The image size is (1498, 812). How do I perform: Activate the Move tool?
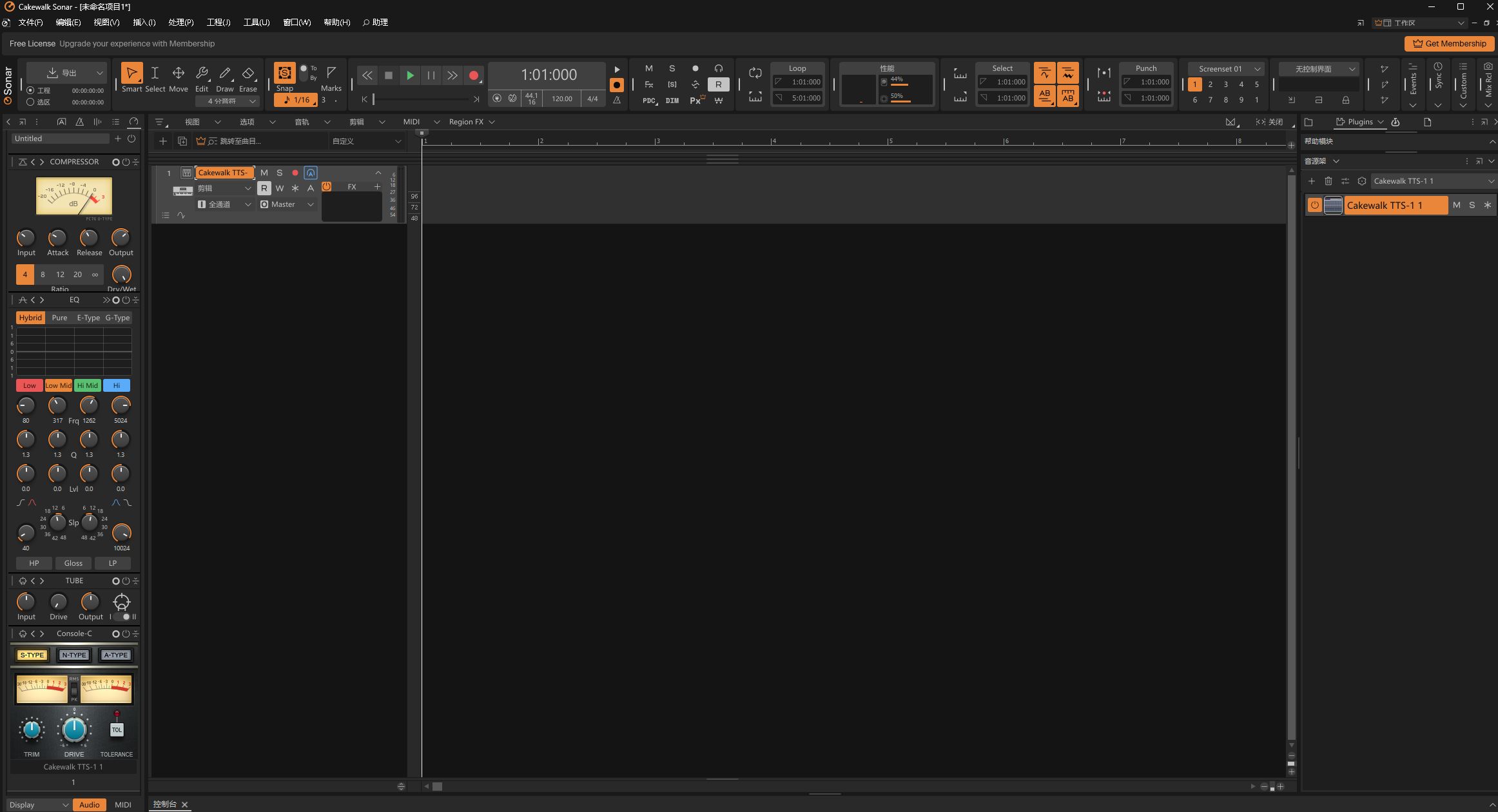click(x=179, y=73)
